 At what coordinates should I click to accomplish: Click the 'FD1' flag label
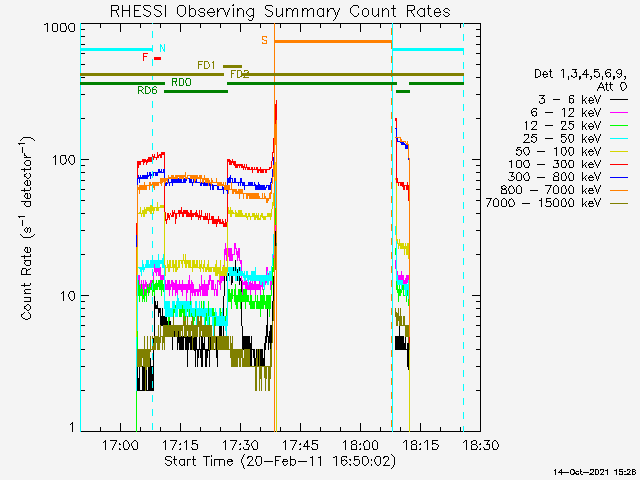pos(206,65)
